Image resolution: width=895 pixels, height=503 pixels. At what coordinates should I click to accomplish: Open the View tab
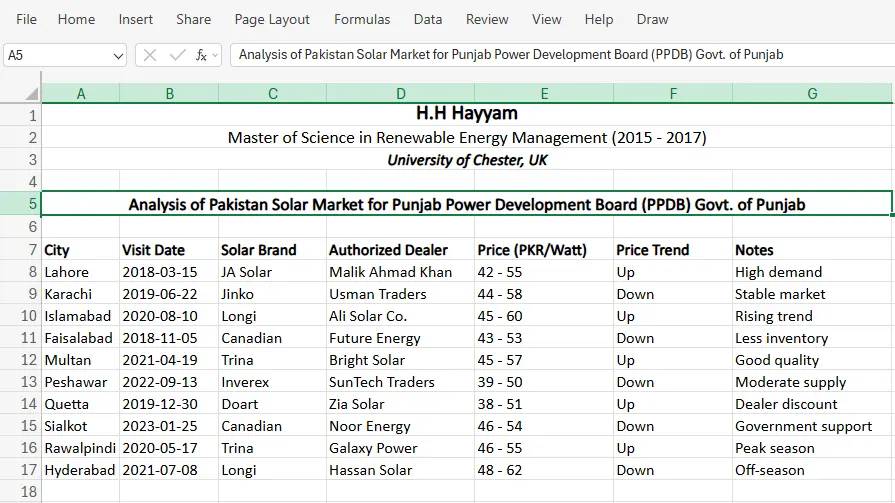[547, 19]
